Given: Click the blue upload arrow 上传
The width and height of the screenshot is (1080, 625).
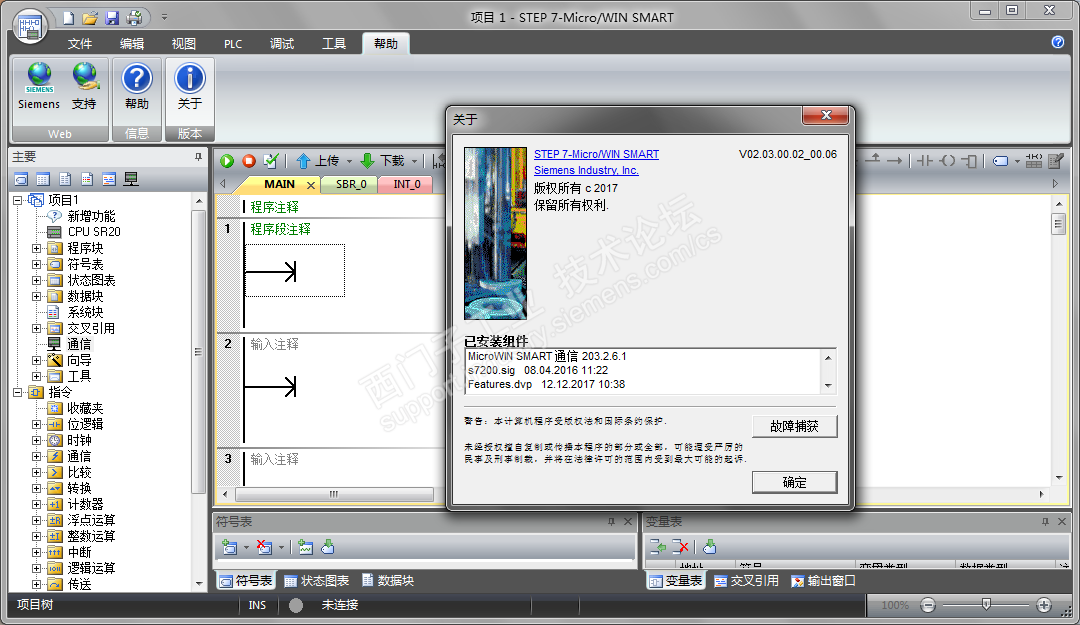Looking at the screenshot, I should [x=303, y=161].
